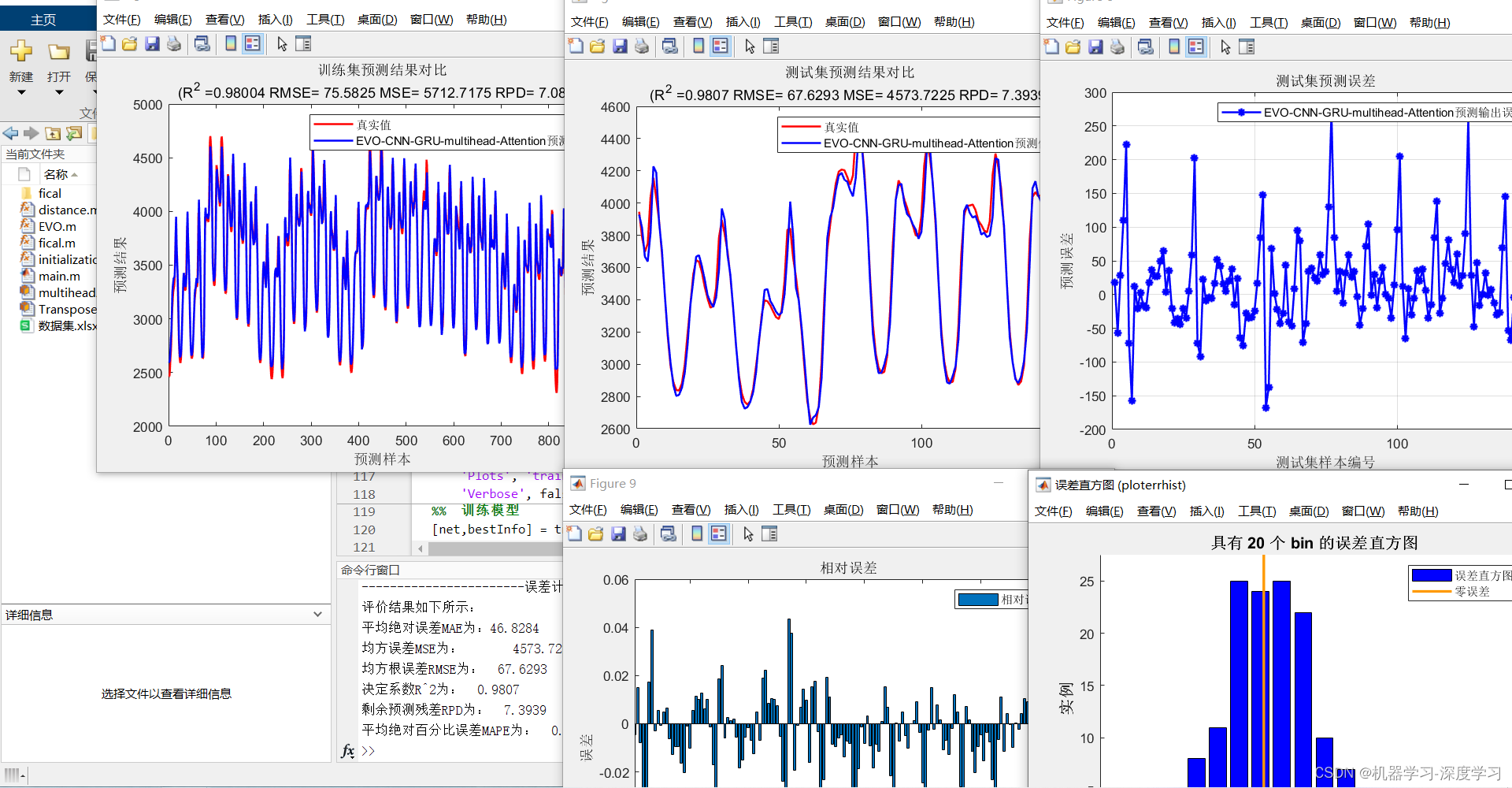Viewport: 1512px width, 788px height.
Task: Save Figure 9 with the Save Figure icon
Action: point(617,533)
